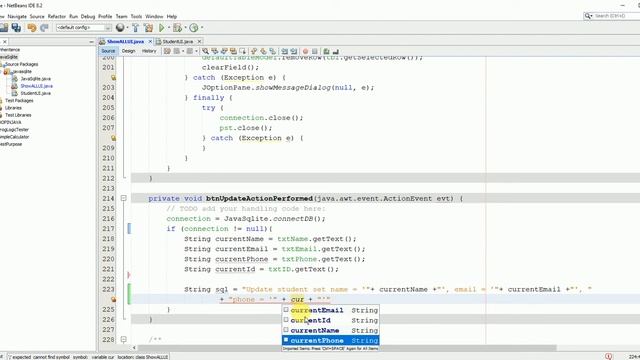640x360 pixels.
Task: Toggle the code fold at line 228
Action: (x=124, y=339)
